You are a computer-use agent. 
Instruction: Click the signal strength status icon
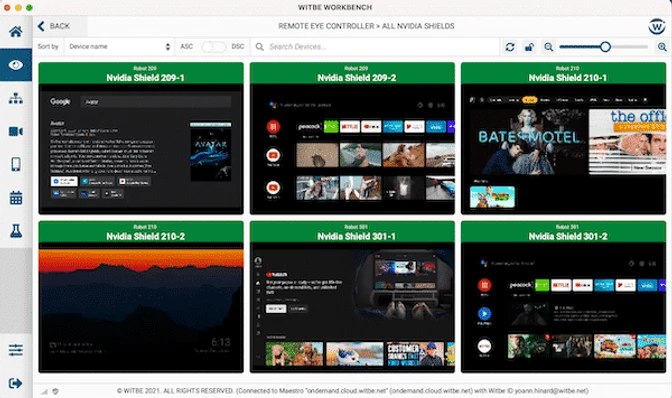[45, 391]
